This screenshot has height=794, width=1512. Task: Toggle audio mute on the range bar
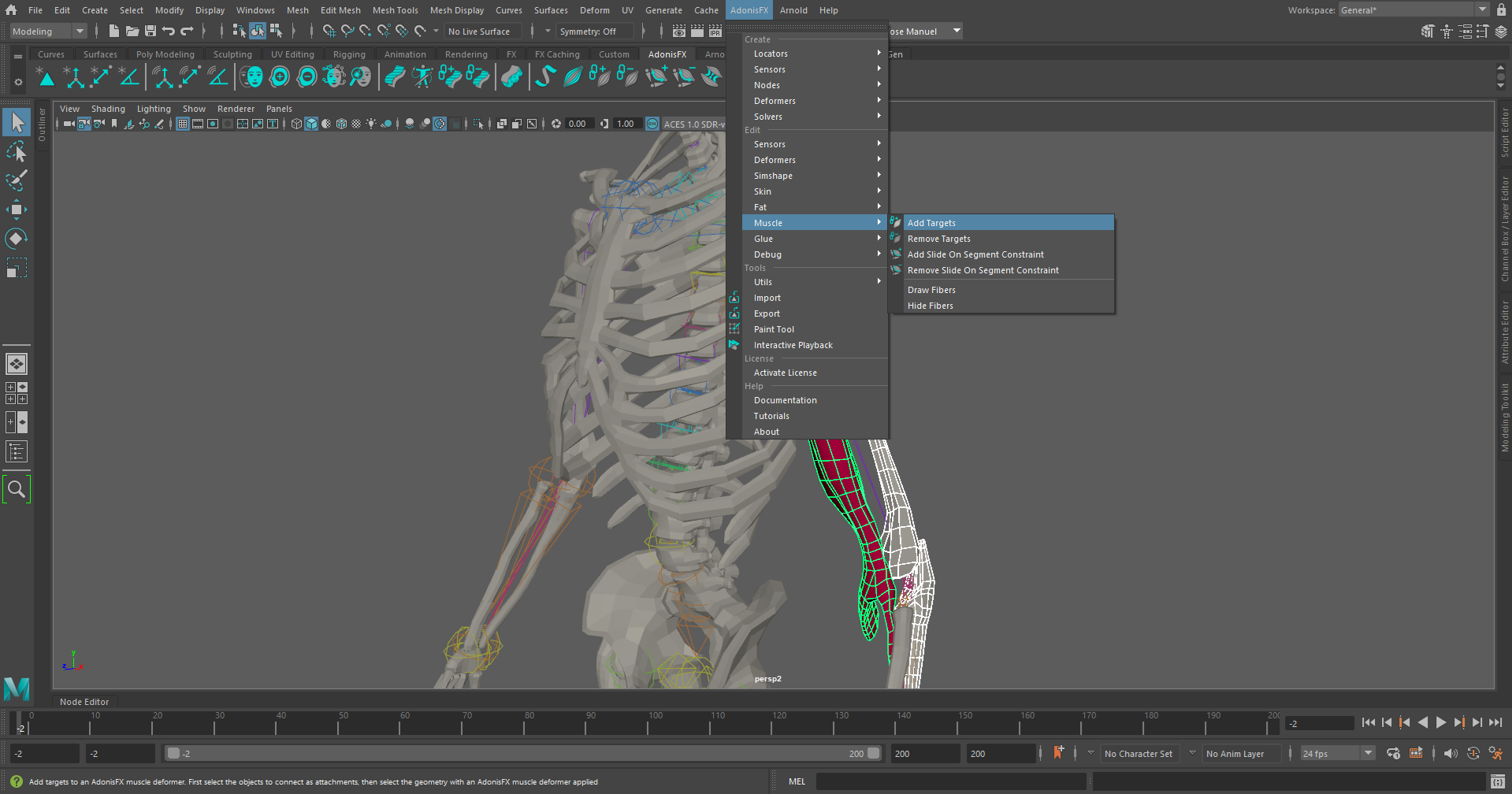click(x=1451, y=753)
